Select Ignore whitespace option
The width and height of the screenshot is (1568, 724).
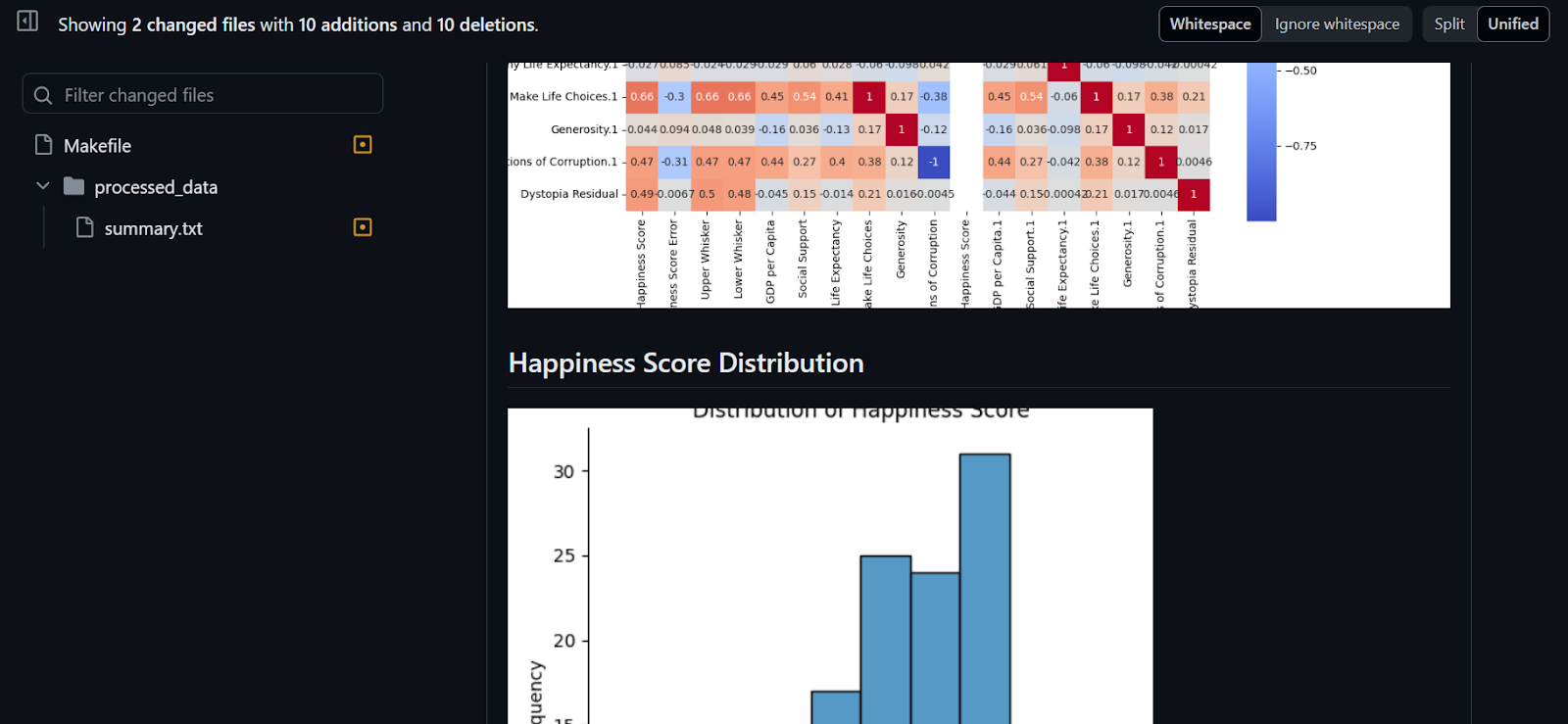[x=1337, y=24]
